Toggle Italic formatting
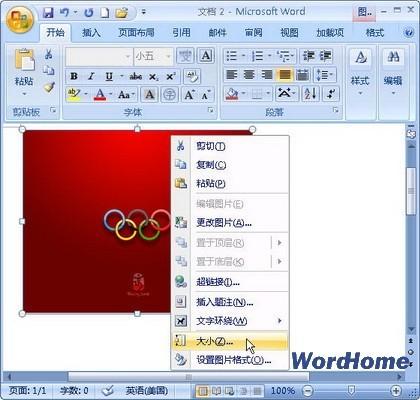This screenshot has height=400, width=420. click(90, 76)
